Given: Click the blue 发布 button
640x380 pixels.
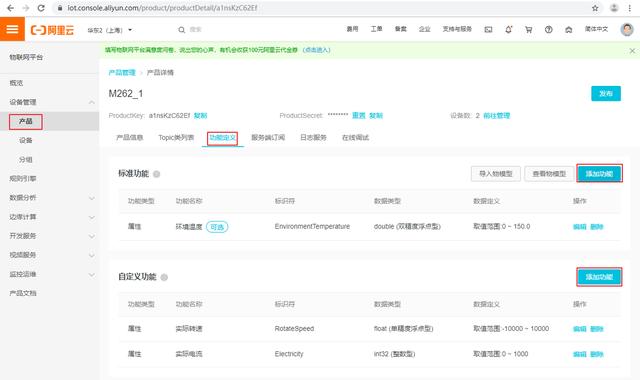Looking at the screenshot, I should tap(606, 93).
